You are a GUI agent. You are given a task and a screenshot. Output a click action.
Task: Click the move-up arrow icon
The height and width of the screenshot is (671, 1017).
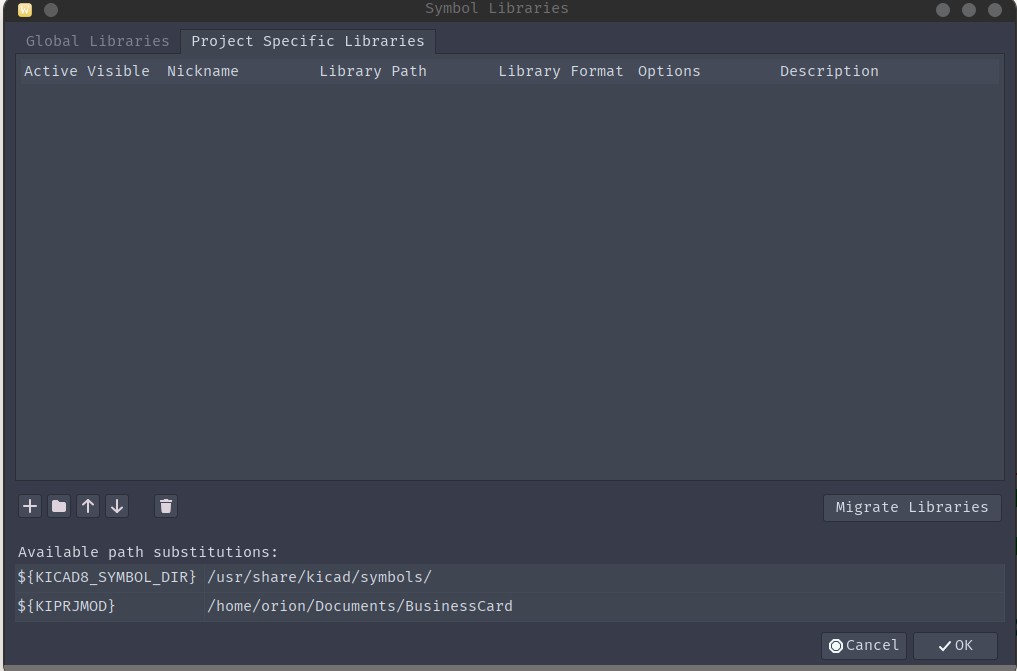pos(87,506)
